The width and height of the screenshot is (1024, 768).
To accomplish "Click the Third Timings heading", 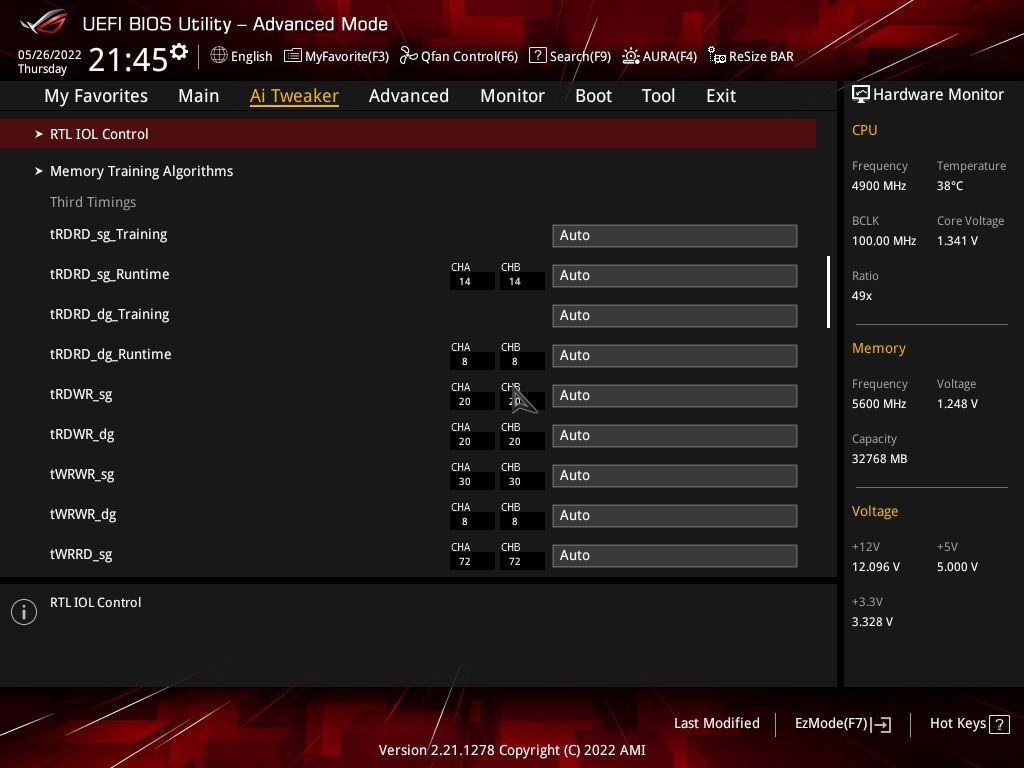I will [x=93, y=202].
